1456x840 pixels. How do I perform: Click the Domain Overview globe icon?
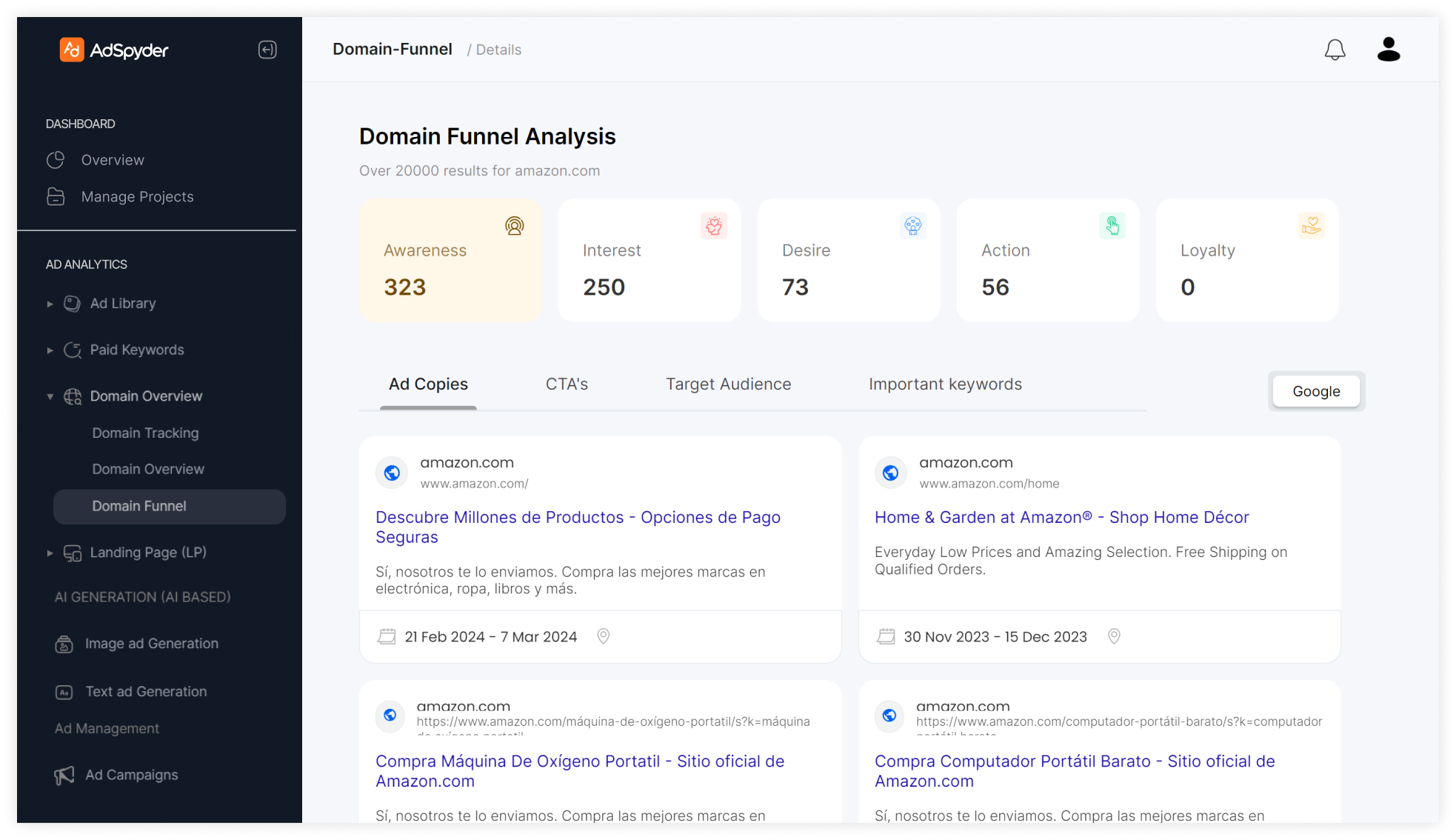(x=72, y=396)
